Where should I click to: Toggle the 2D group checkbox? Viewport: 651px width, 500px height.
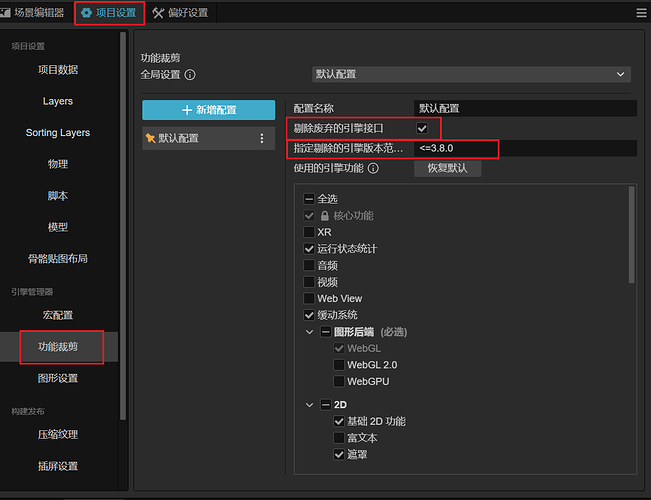pyautogui.click(x=326, y=404)
